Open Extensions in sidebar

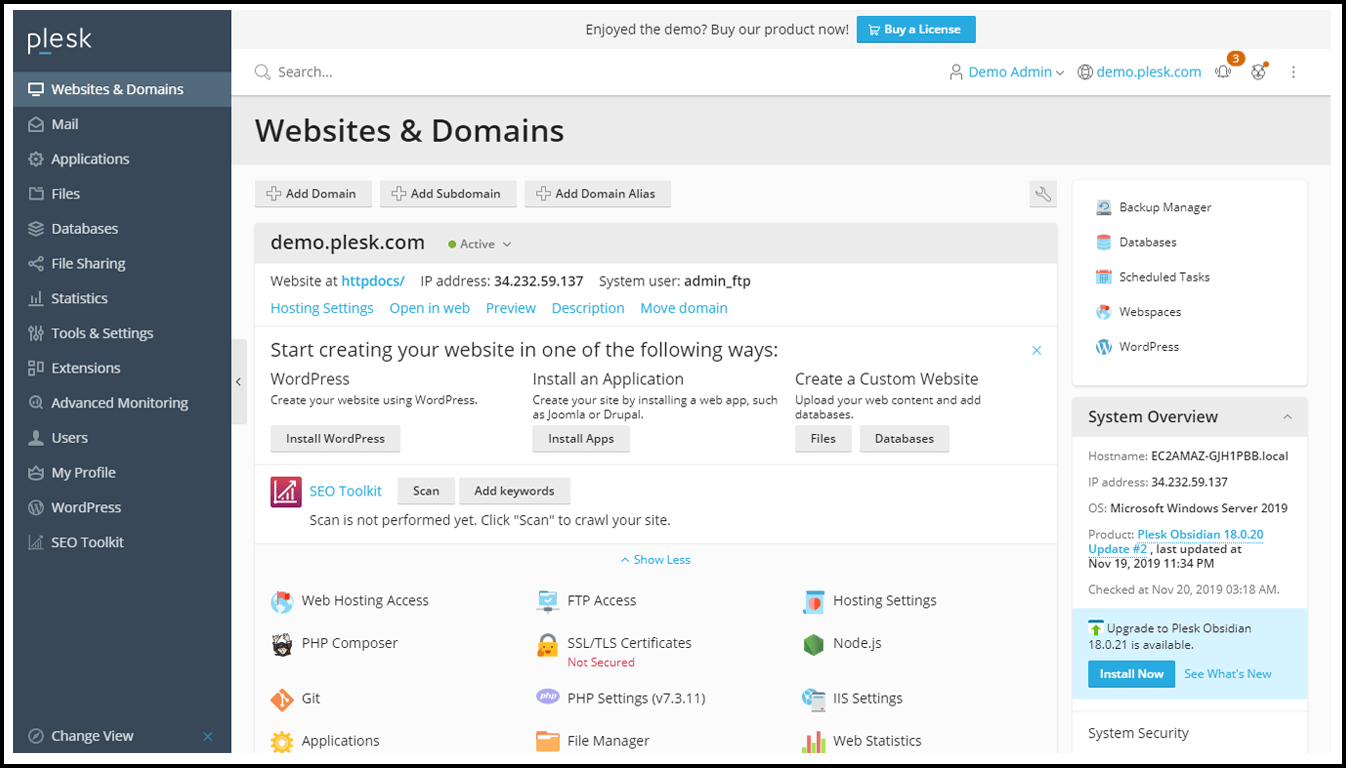(x=123, y=368)
